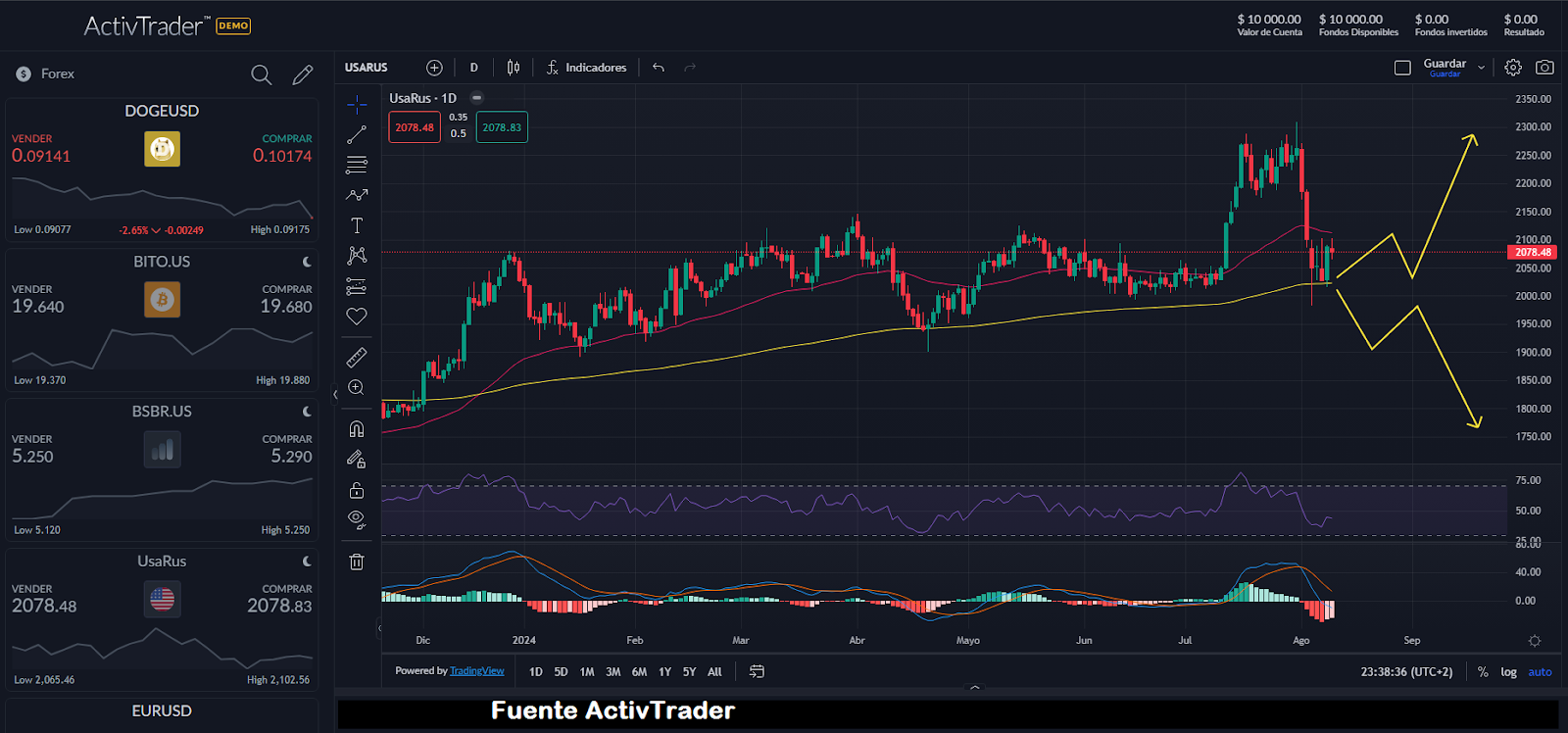1568x733 pixels.
Task: Select the trend line drawing tool
Action: 357,134
